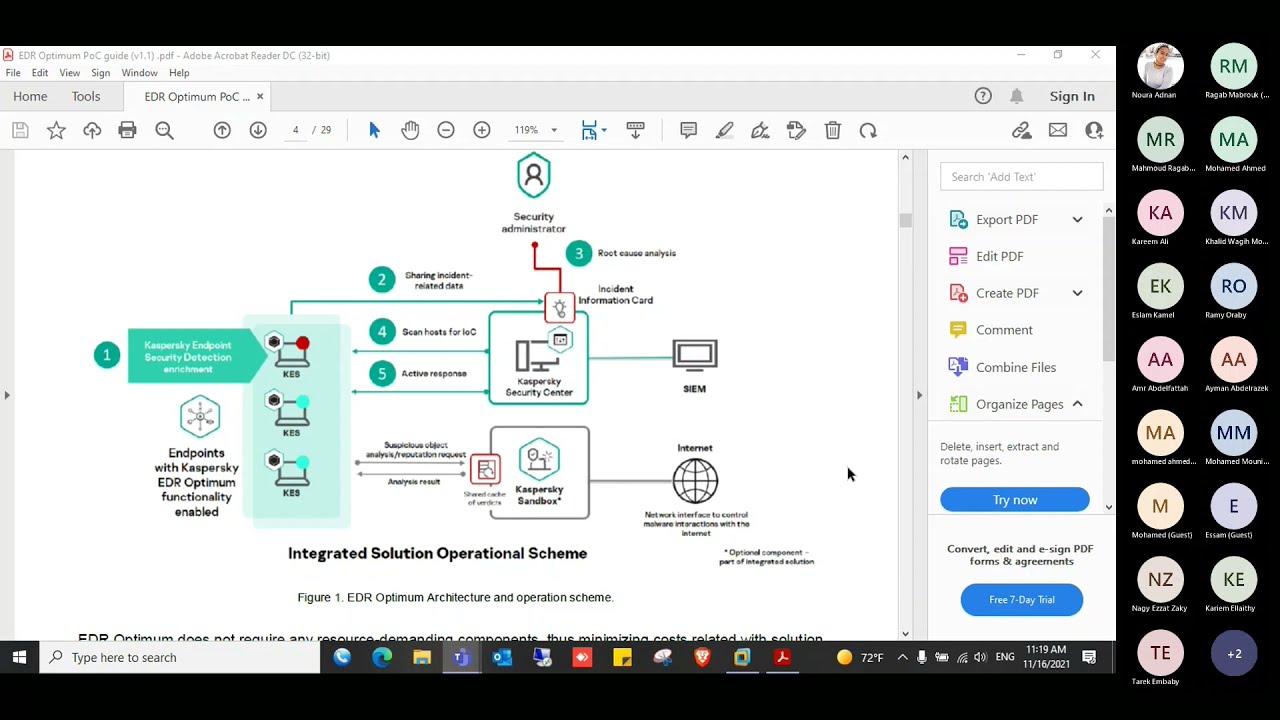
Task: Share with others via person-plus icon
Action: [1093, 130]
